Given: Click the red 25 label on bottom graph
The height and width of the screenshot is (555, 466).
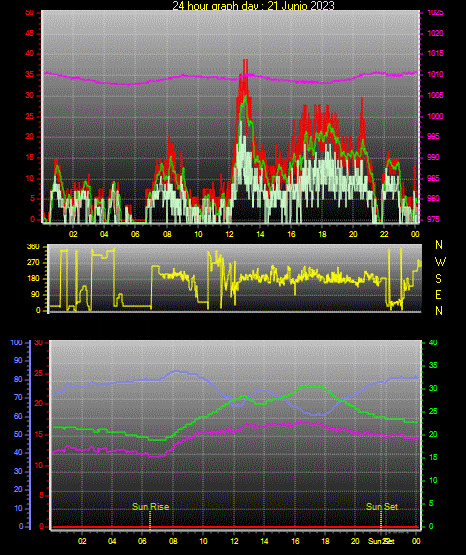Looking at the screenshot, I should [39, 373].
